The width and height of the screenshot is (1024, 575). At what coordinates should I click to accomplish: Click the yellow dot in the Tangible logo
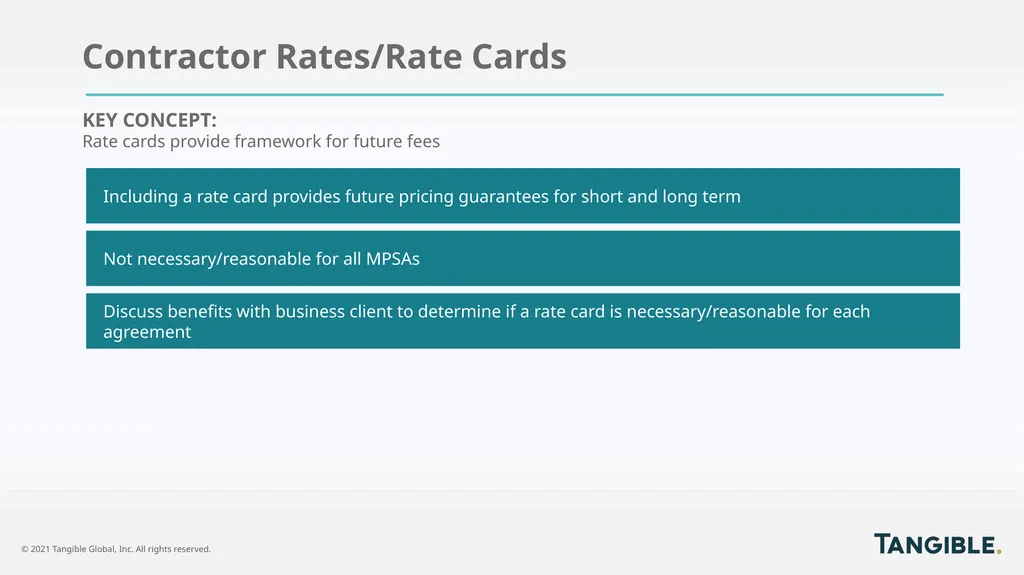coord(999,551)
